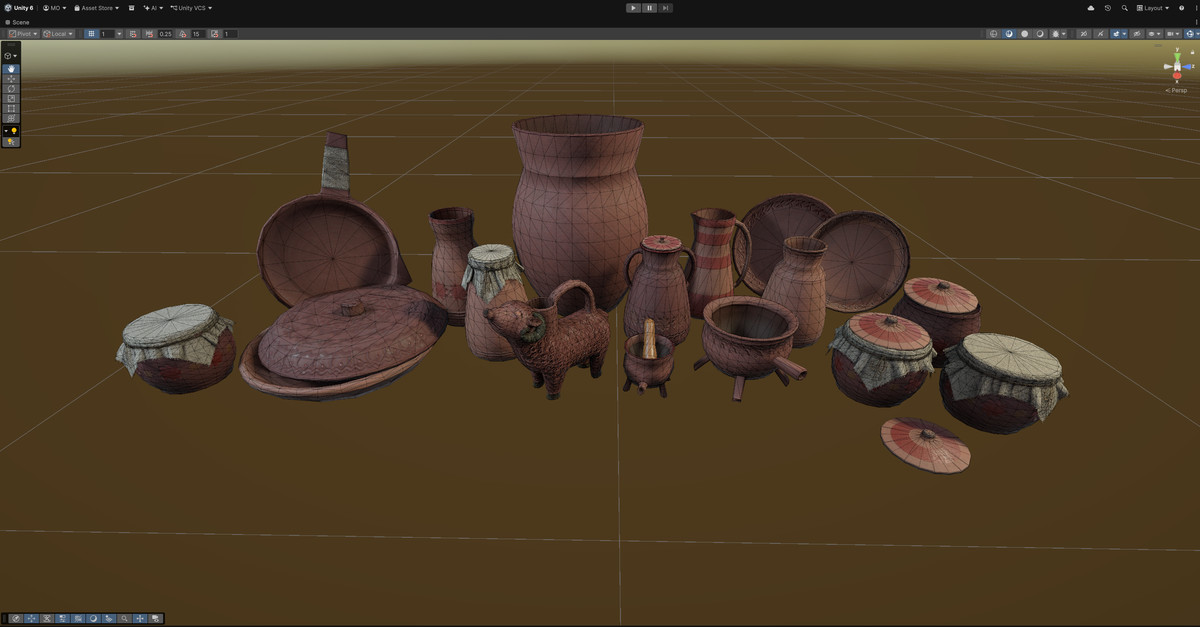Click the last icon in the bottom overlay bar
The width and height of the screenshot is (1200, 627).
click(155, 618)
